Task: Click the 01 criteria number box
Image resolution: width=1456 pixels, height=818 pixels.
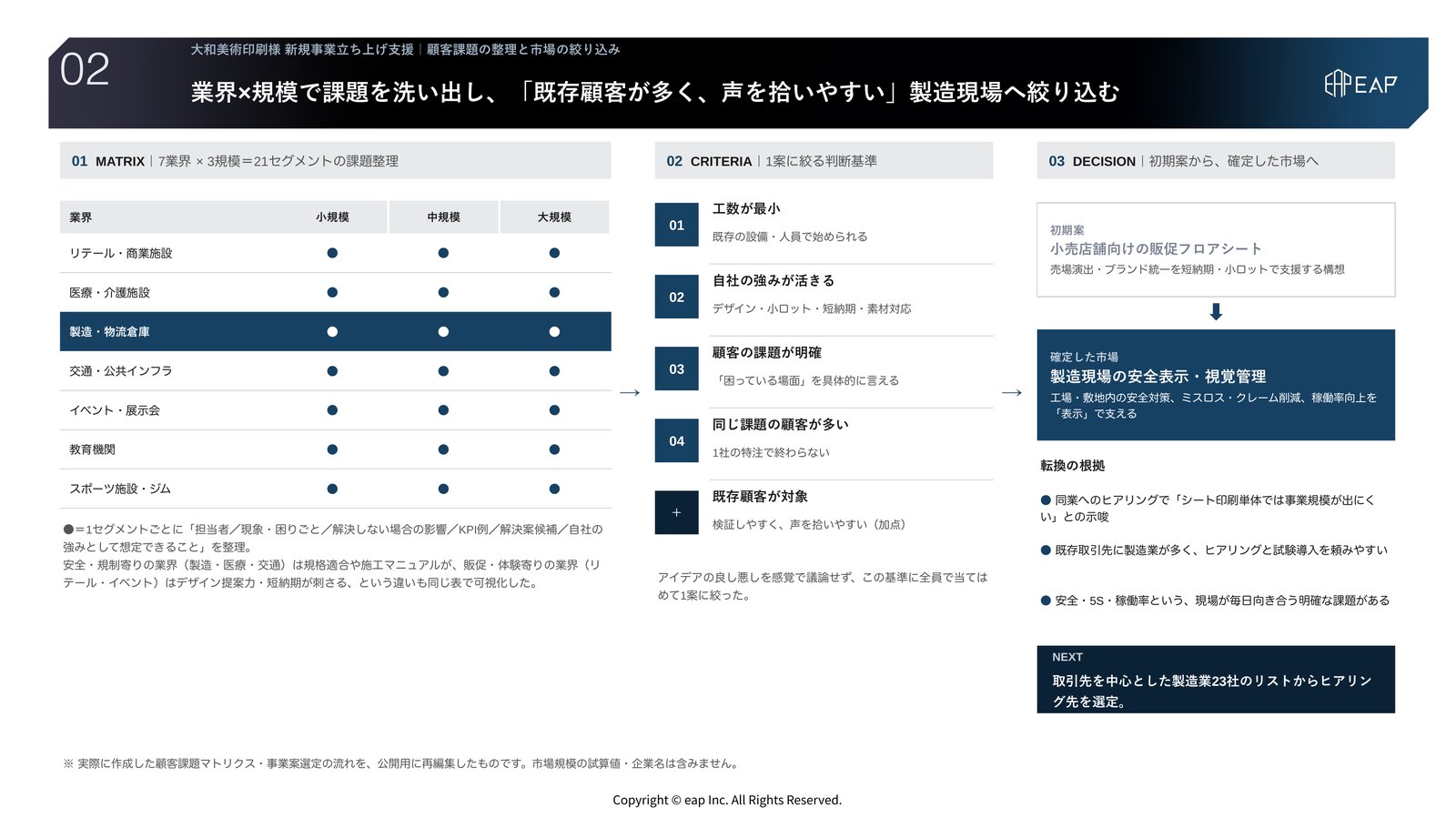Action: click(x=677, y=225)
